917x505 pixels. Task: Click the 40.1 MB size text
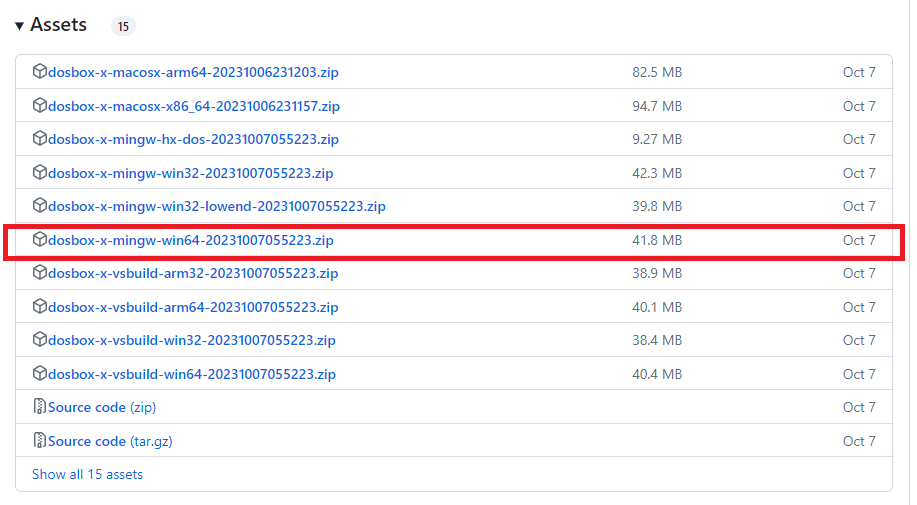(x=657, y=307)
